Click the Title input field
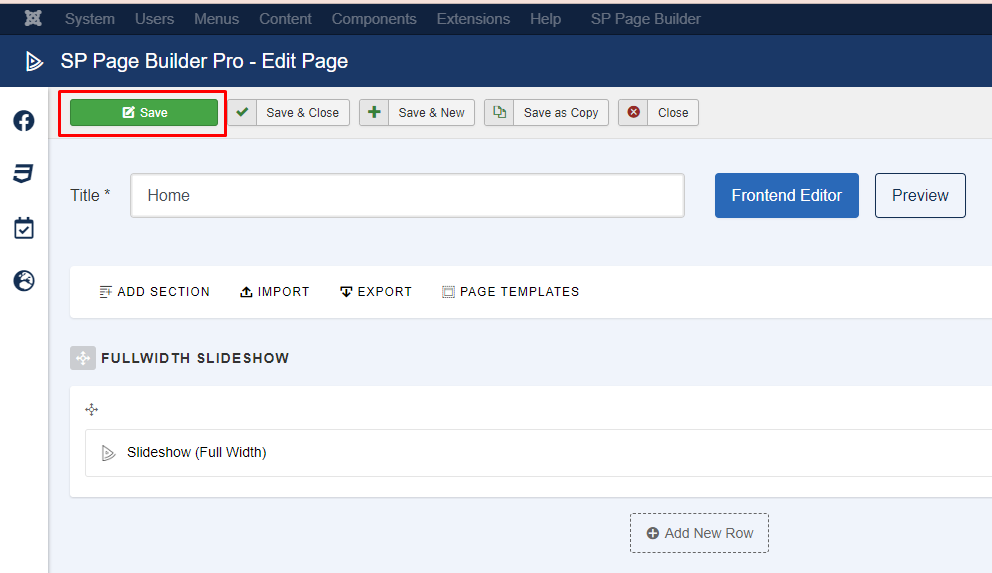This screenshot has height=573, width=992. (x=407, y=195)
